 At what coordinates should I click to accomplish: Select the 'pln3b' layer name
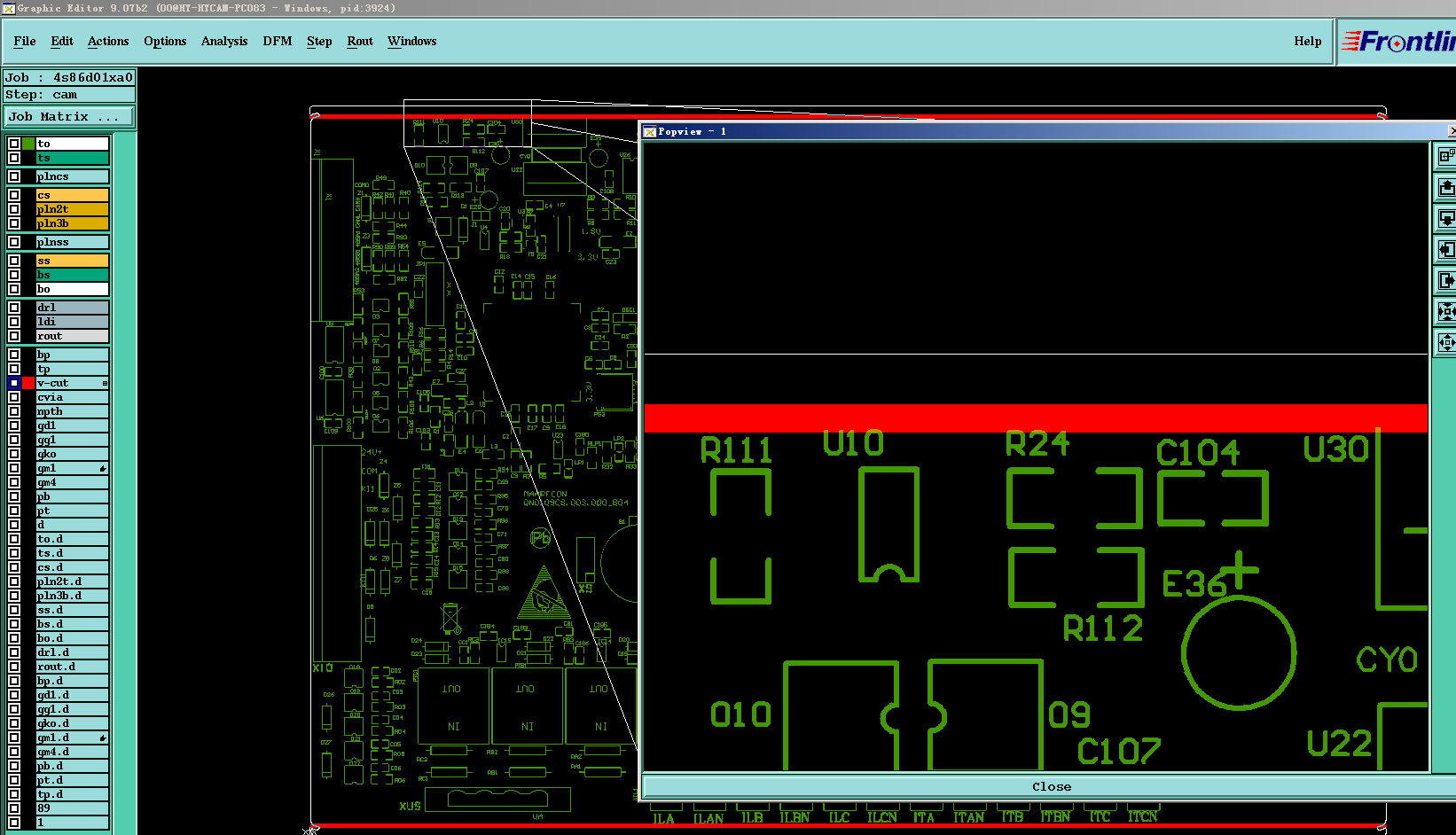click(72, 223)
